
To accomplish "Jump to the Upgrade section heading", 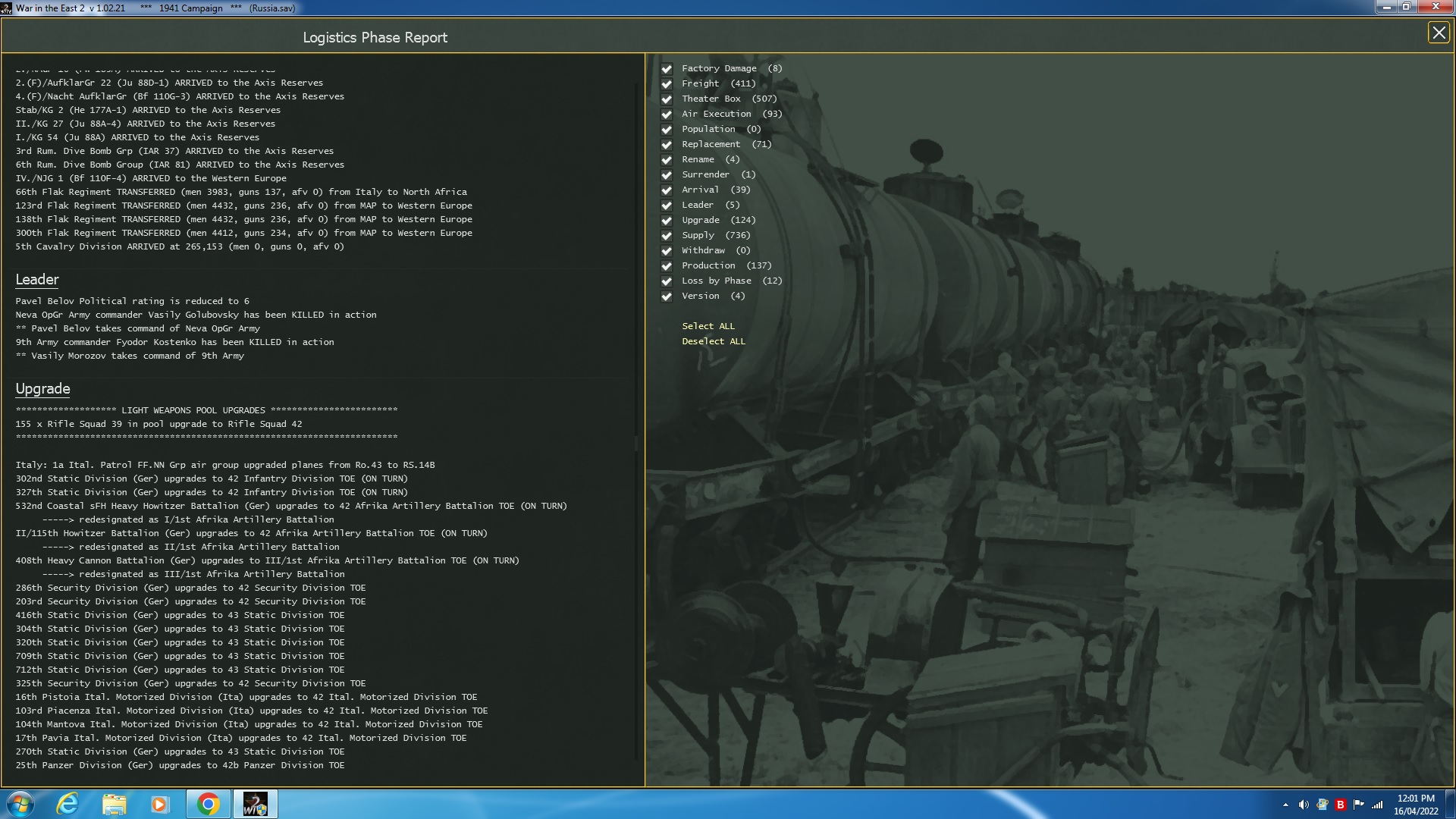I will pos(42,389).
